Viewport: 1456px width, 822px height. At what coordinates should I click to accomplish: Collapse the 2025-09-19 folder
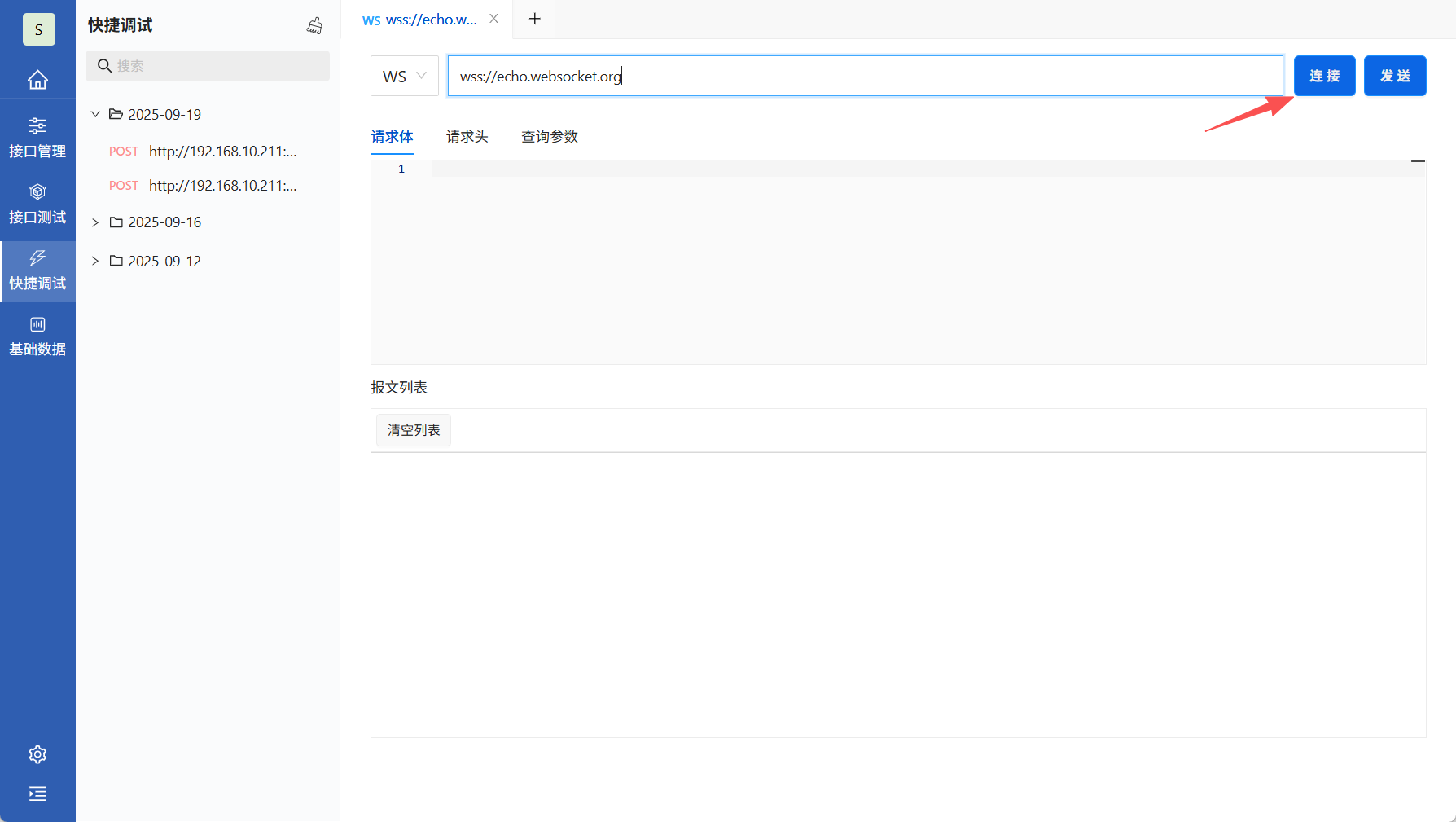pos(94,114)
